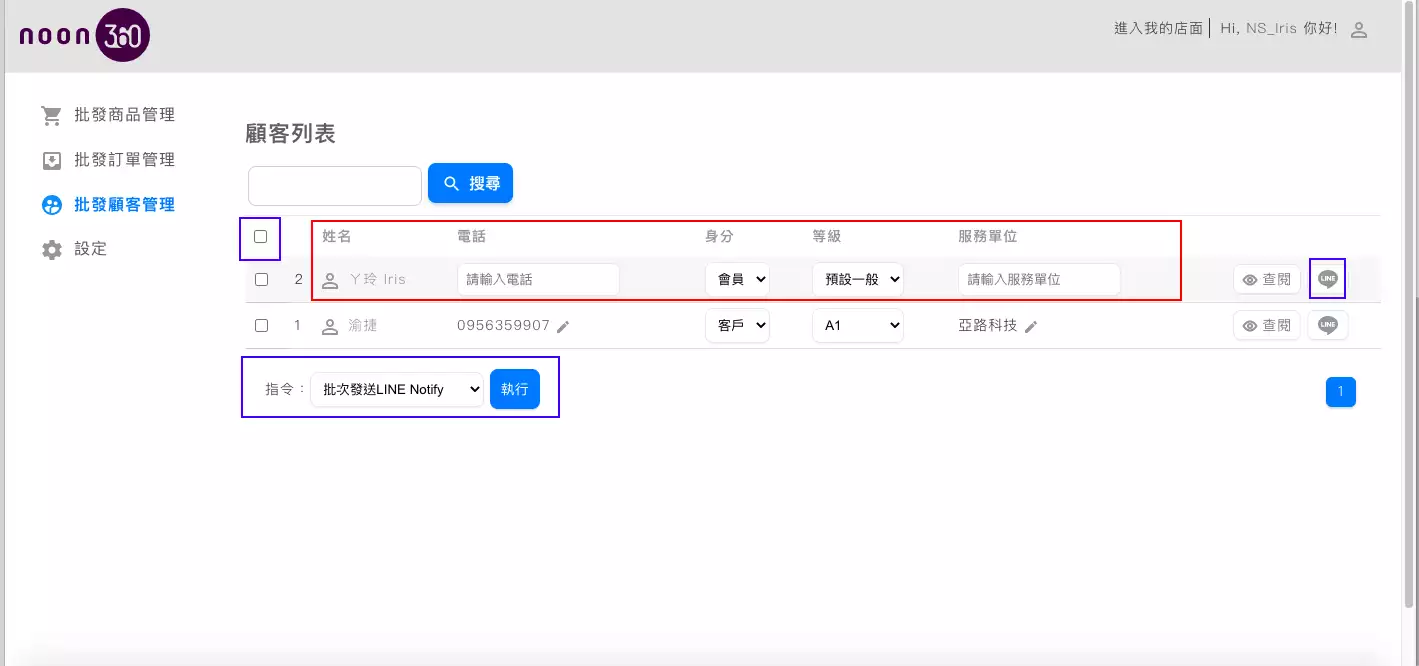The width and height of the screenshot is (1419, 666).
Task: Click the 請輸入電話 phone input field
Action: tap(538, 280)
